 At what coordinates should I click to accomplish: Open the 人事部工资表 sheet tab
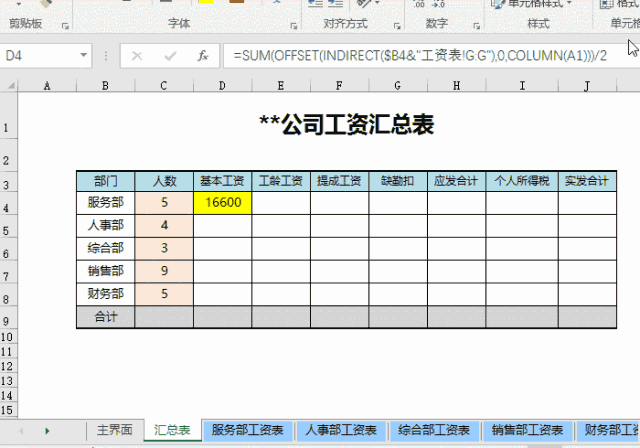tap(341, 430)
